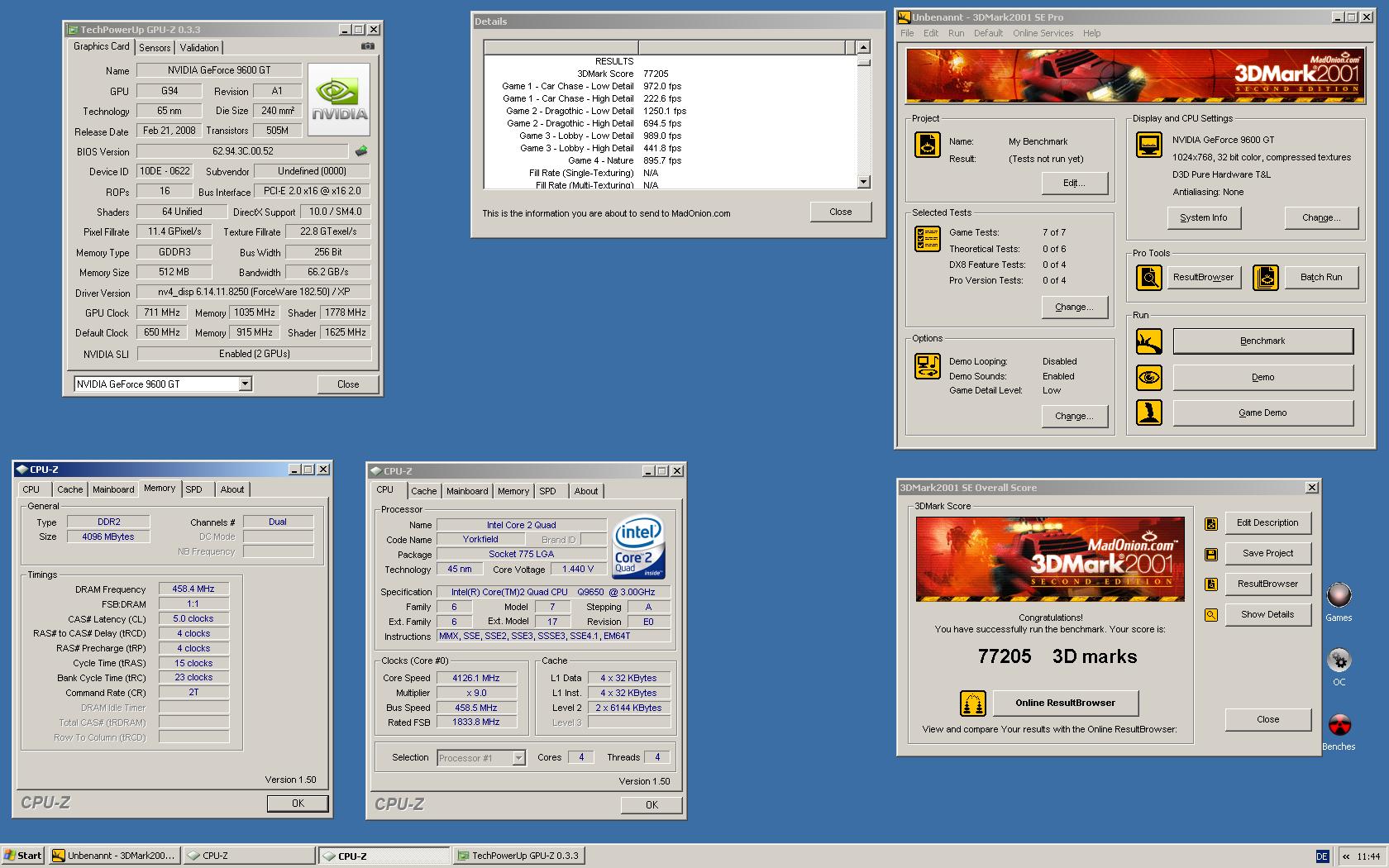Click the Close button in GPU-Z

(348, 384)
